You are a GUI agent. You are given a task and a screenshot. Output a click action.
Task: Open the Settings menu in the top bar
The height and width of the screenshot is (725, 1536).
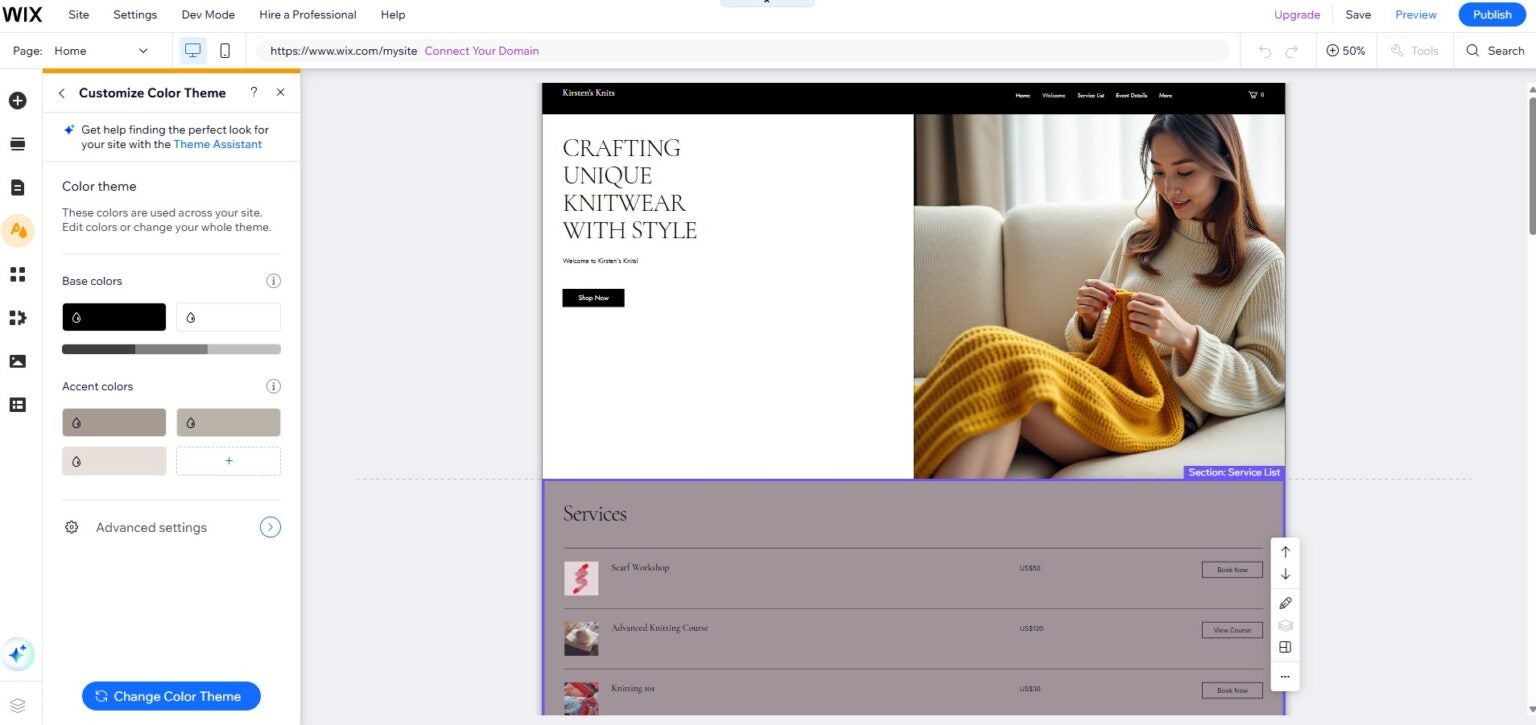134,14
